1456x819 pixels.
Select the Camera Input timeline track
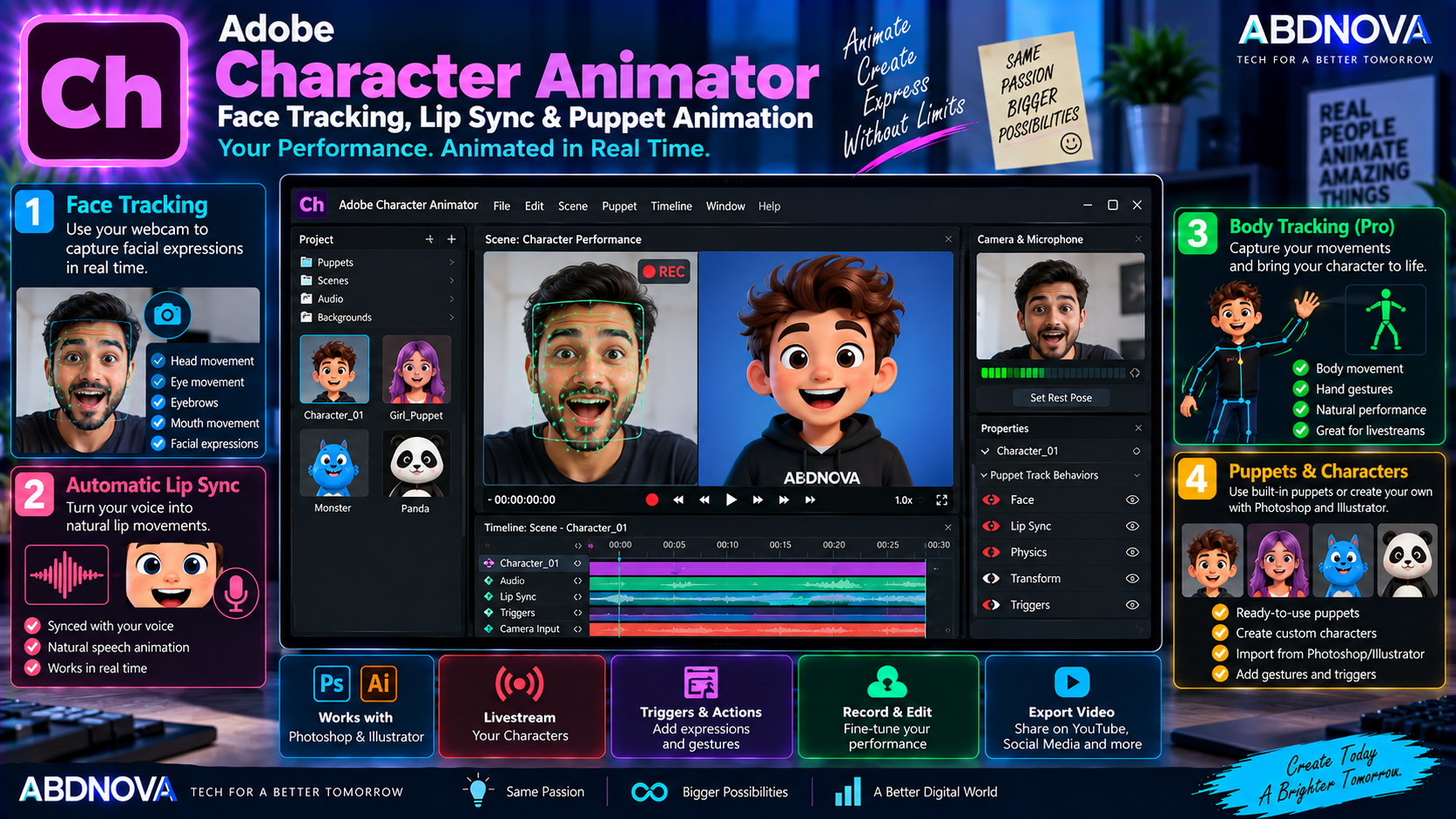(x=528, y=629)
